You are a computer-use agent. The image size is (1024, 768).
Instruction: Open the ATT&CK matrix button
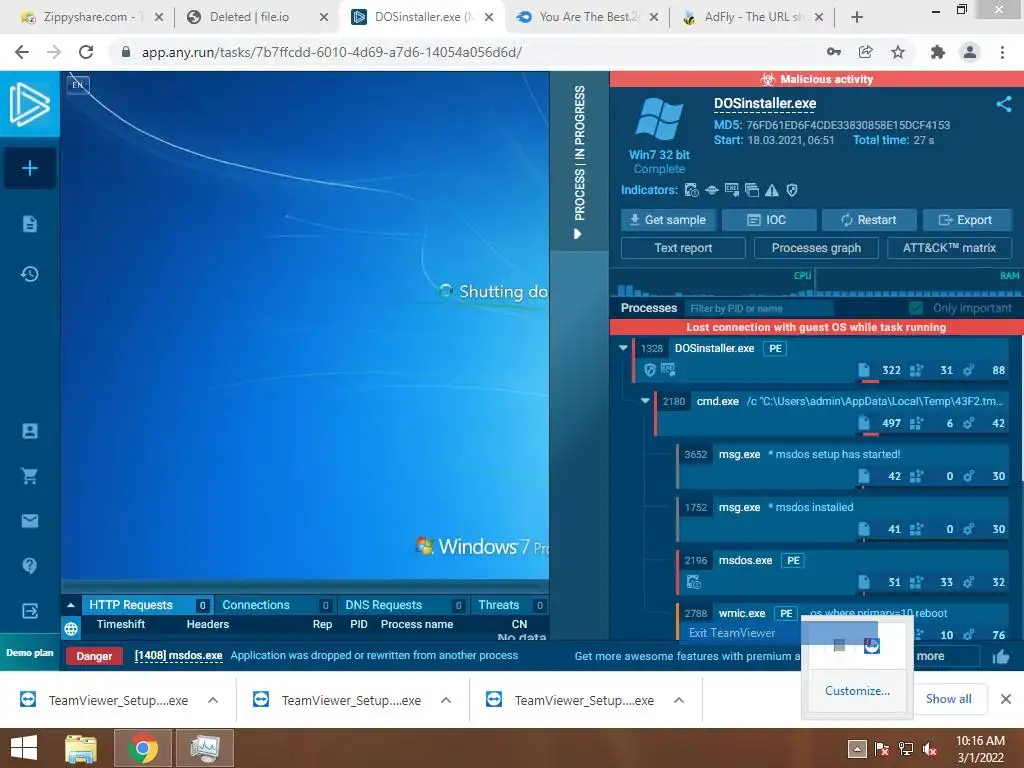click(950, 248)
